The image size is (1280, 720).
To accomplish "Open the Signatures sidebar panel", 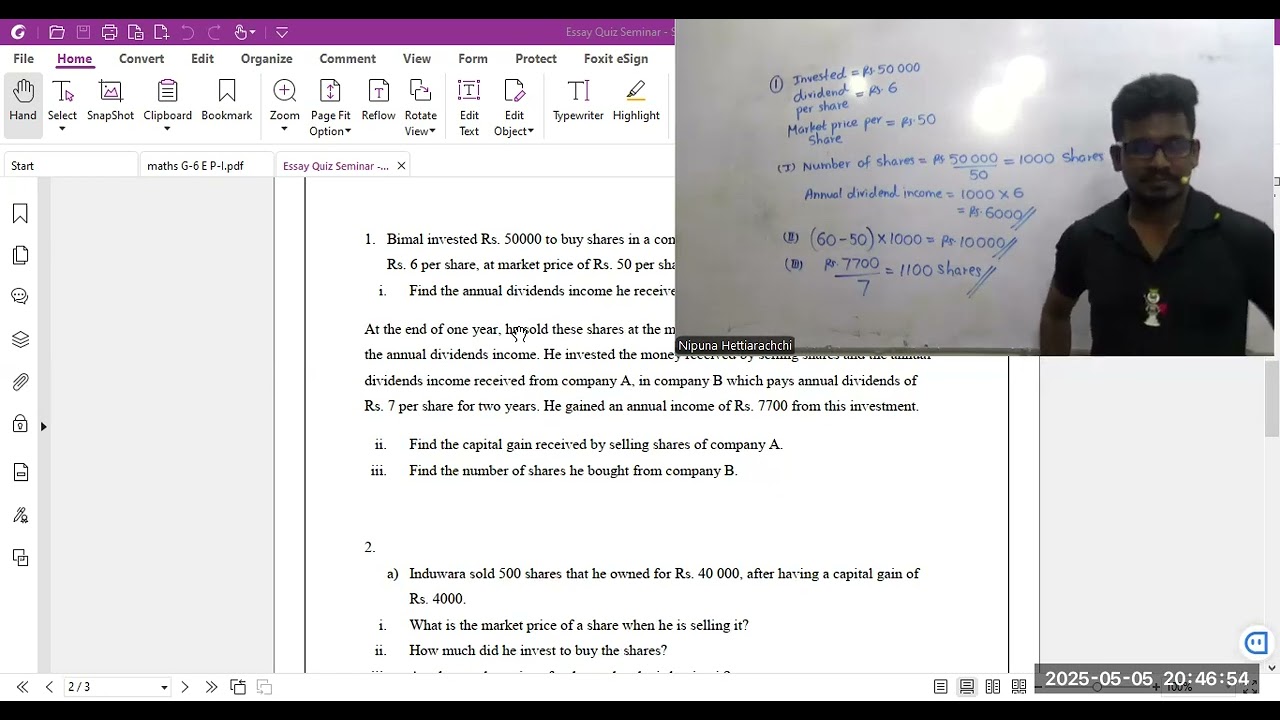I will pyautogui.click(x=20, y=516).
